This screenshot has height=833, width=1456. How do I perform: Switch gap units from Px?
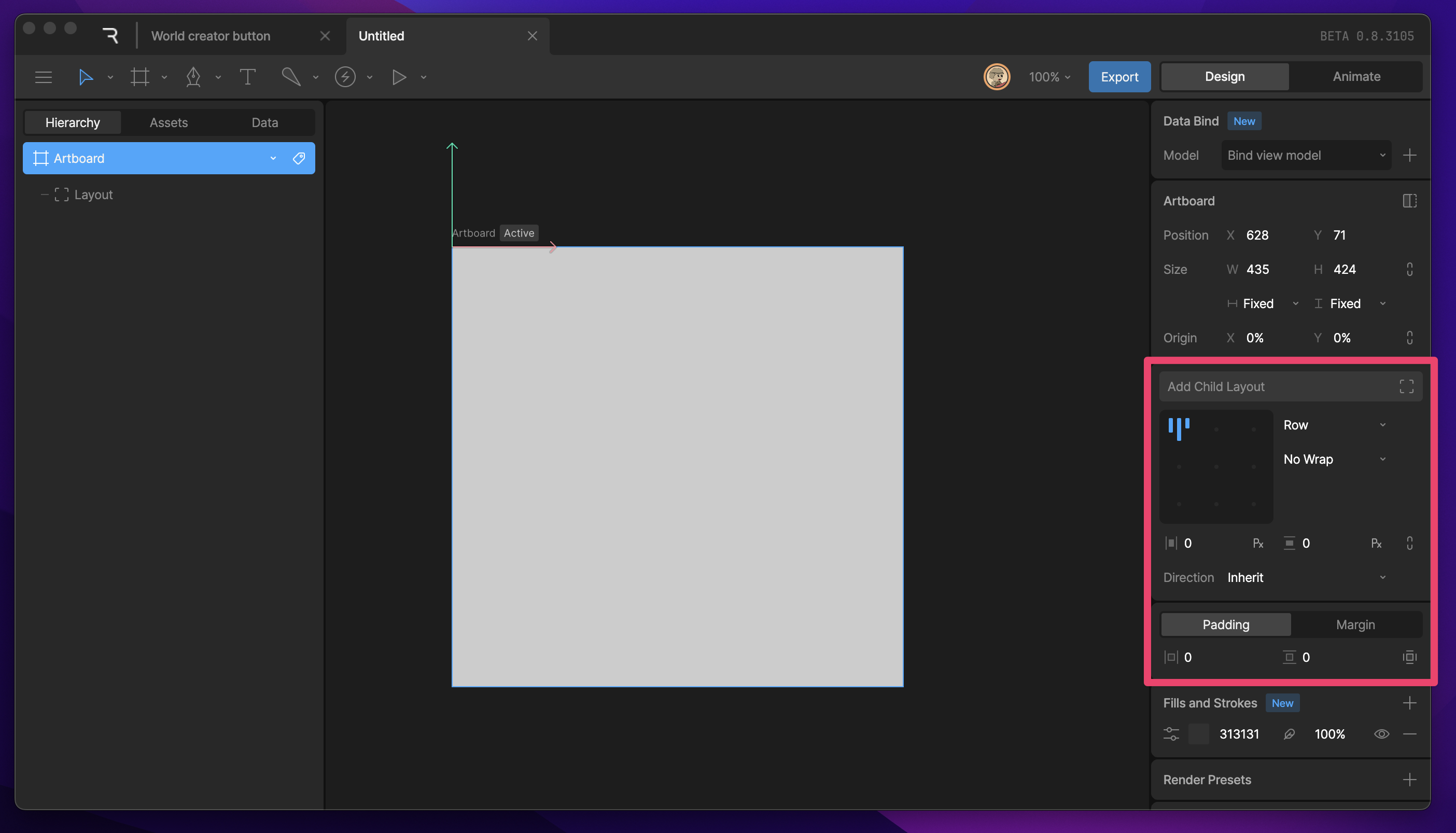(1257, 543)
